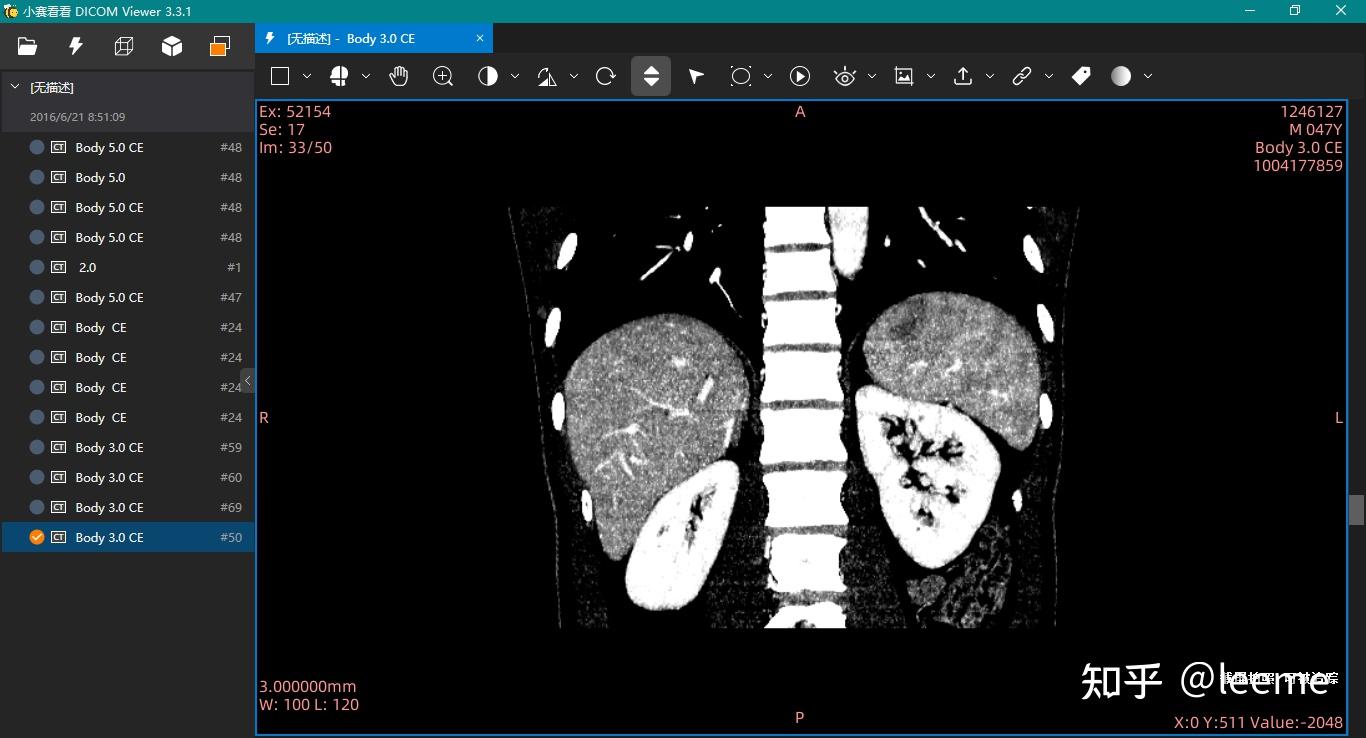The height and width of the screenshot is (738, 1366).
Task: Click the orange overlapping squares icon
Action: 220,46
